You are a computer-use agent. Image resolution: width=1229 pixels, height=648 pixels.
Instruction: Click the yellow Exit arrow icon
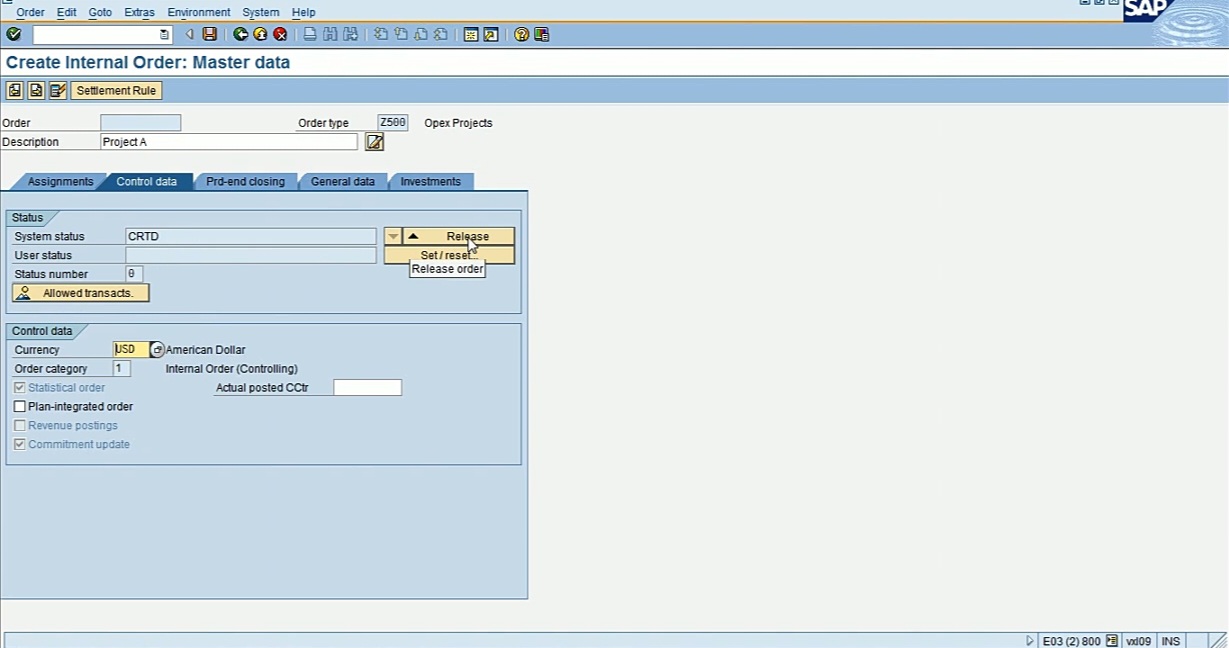click(x=260, y=34)
